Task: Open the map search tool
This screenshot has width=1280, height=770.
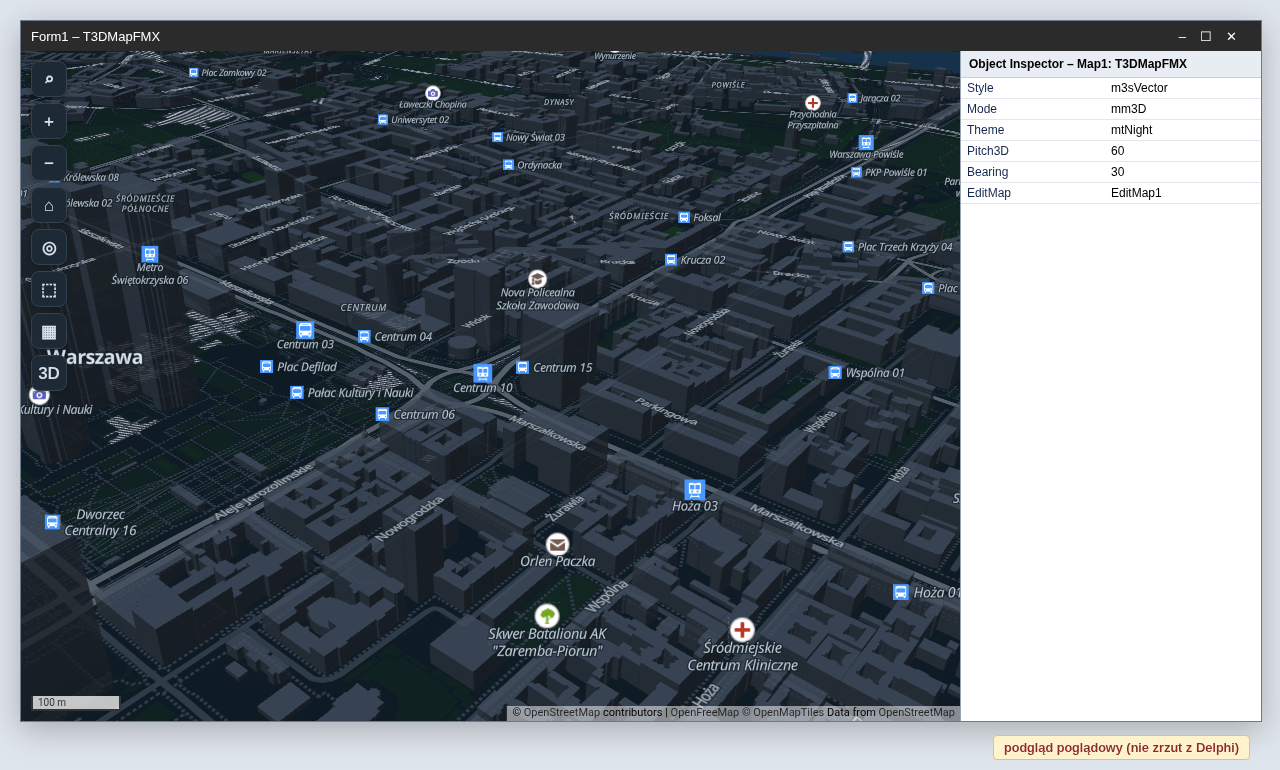Action: pos(49,79)
